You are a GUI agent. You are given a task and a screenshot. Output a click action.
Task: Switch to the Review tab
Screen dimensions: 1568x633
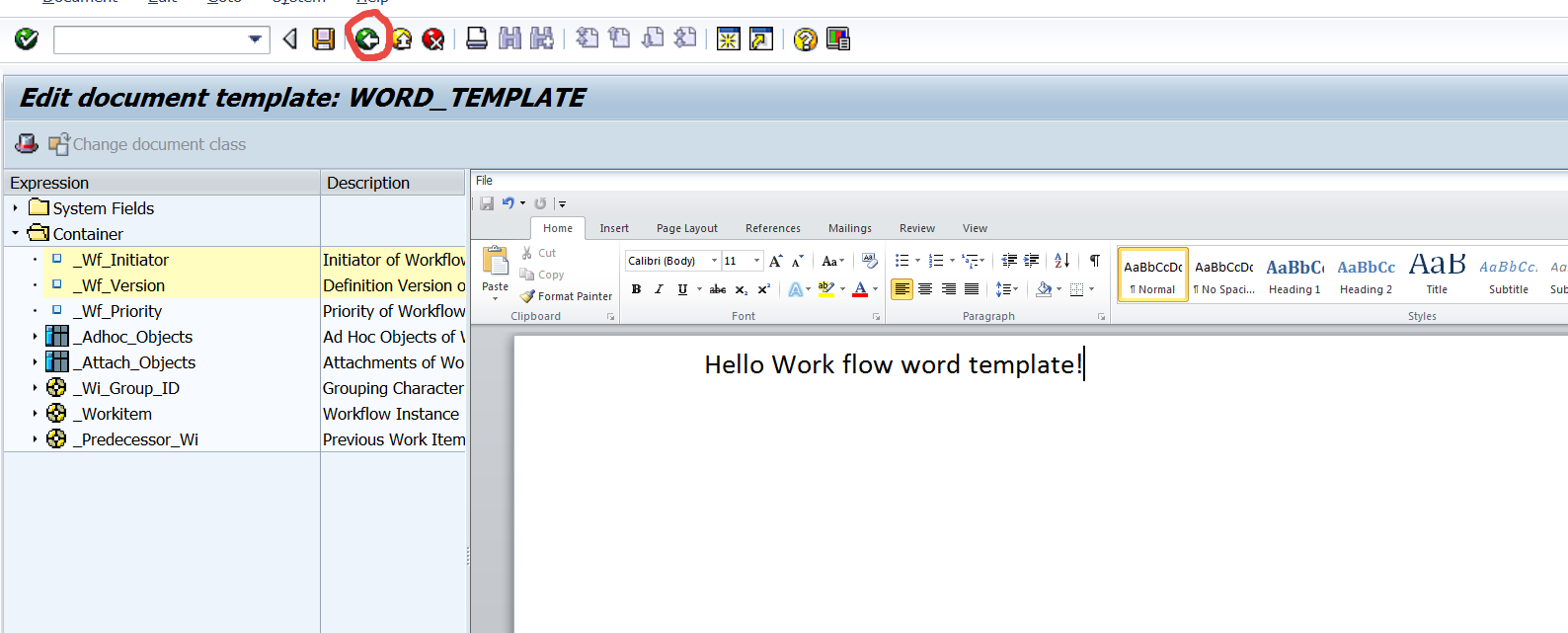[917, 228]
